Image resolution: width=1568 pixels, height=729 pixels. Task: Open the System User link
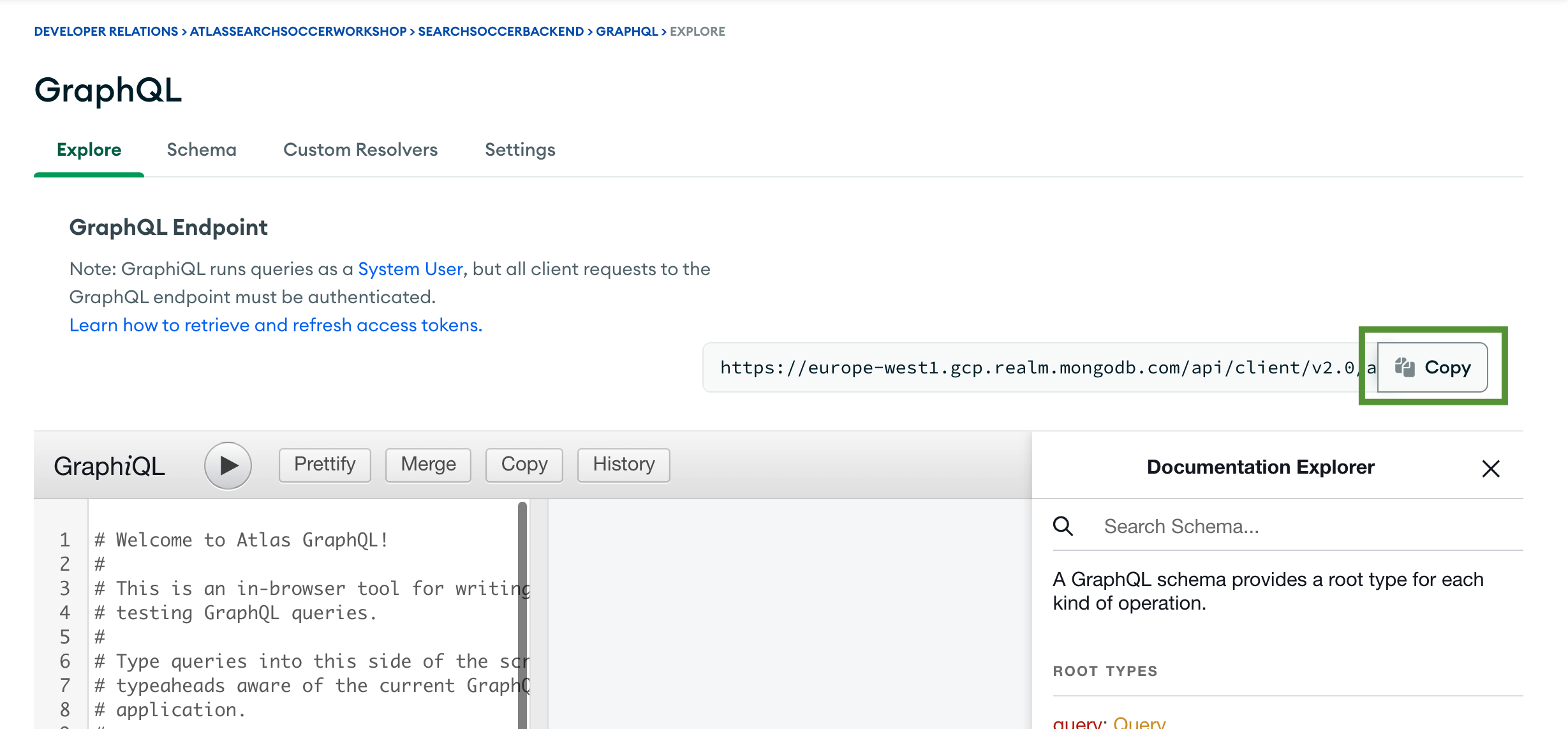coord(410,269)
